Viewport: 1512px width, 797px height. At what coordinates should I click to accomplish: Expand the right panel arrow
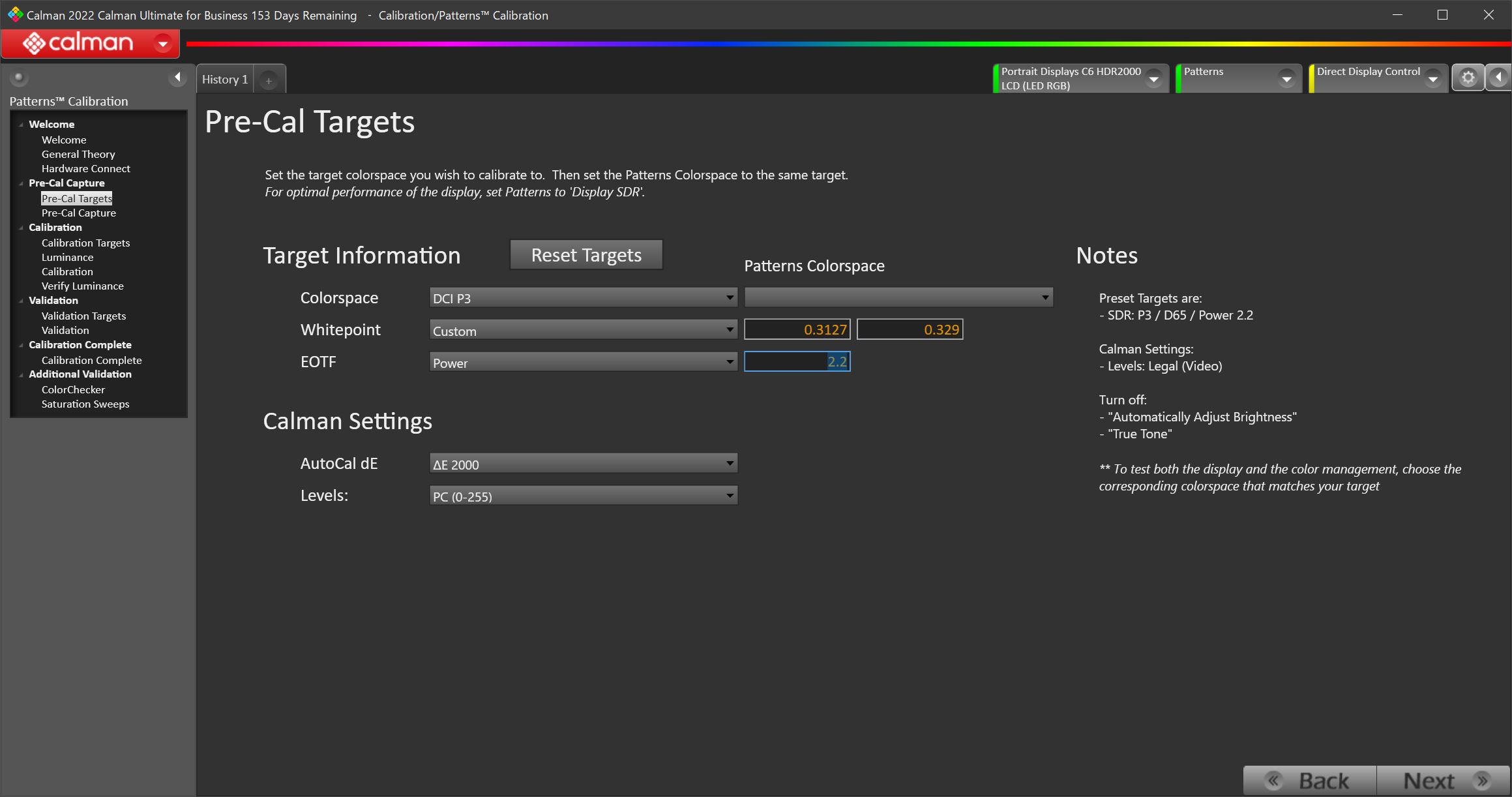(x=1498, y=78)
